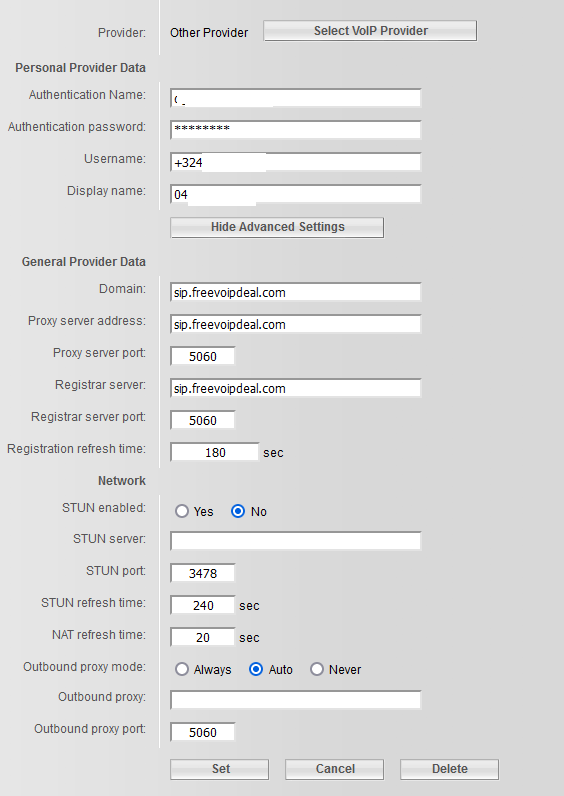The width and height of the screenshot is (564, 796).
Task: Set Outbound proxy mode to Always
Action: click(x=182, y=670)
